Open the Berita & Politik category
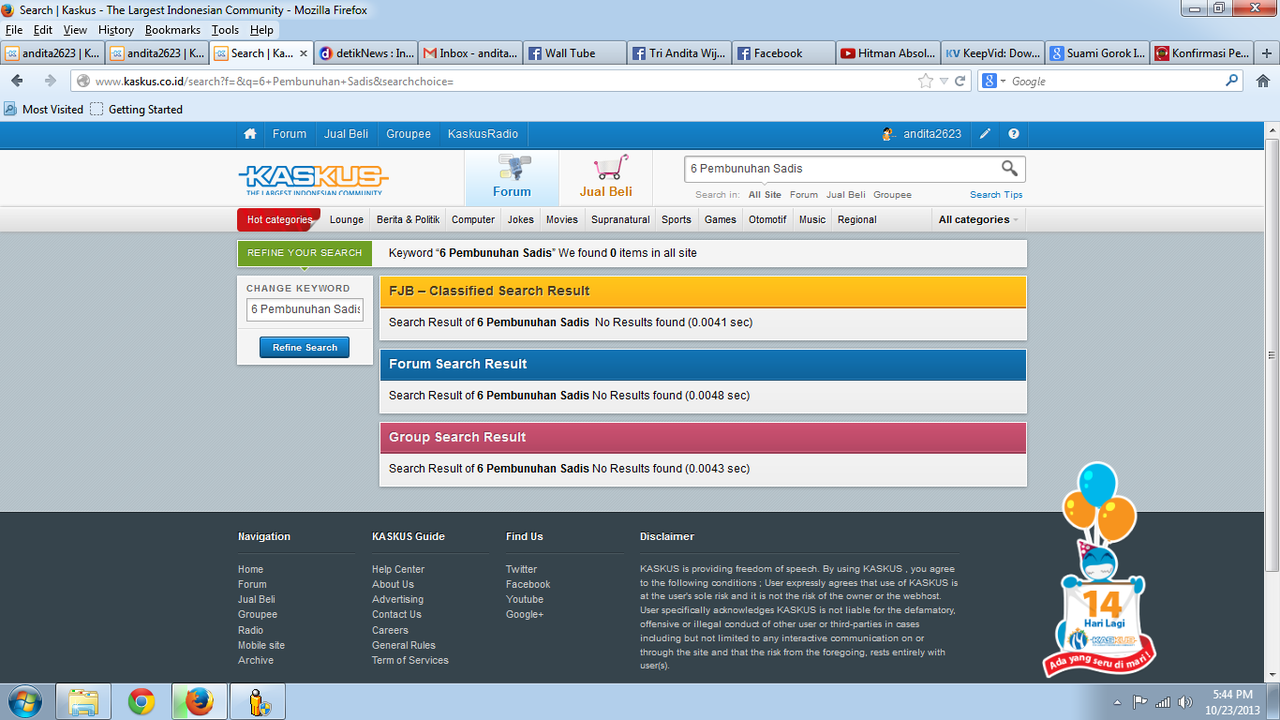The height and width of the screenshot is (720, 1280). pos(408,220)
